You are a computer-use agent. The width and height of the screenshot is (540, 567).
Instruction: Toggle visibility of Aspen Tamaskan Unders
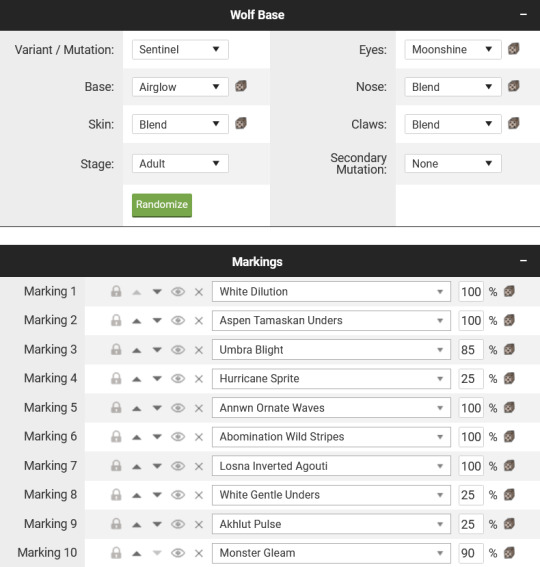[178, 321]
